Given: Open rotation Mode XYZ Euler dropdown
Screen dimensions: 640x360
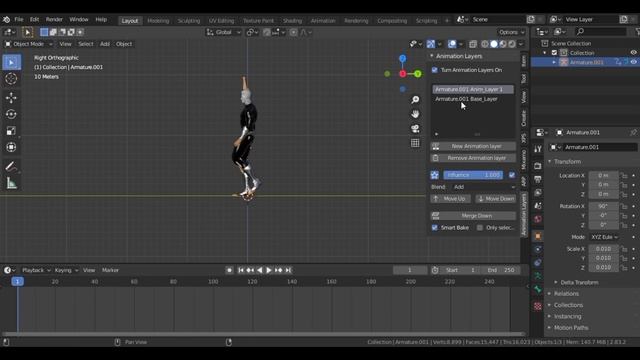Looking at the screenshot, I should click(x=604, y=237).
